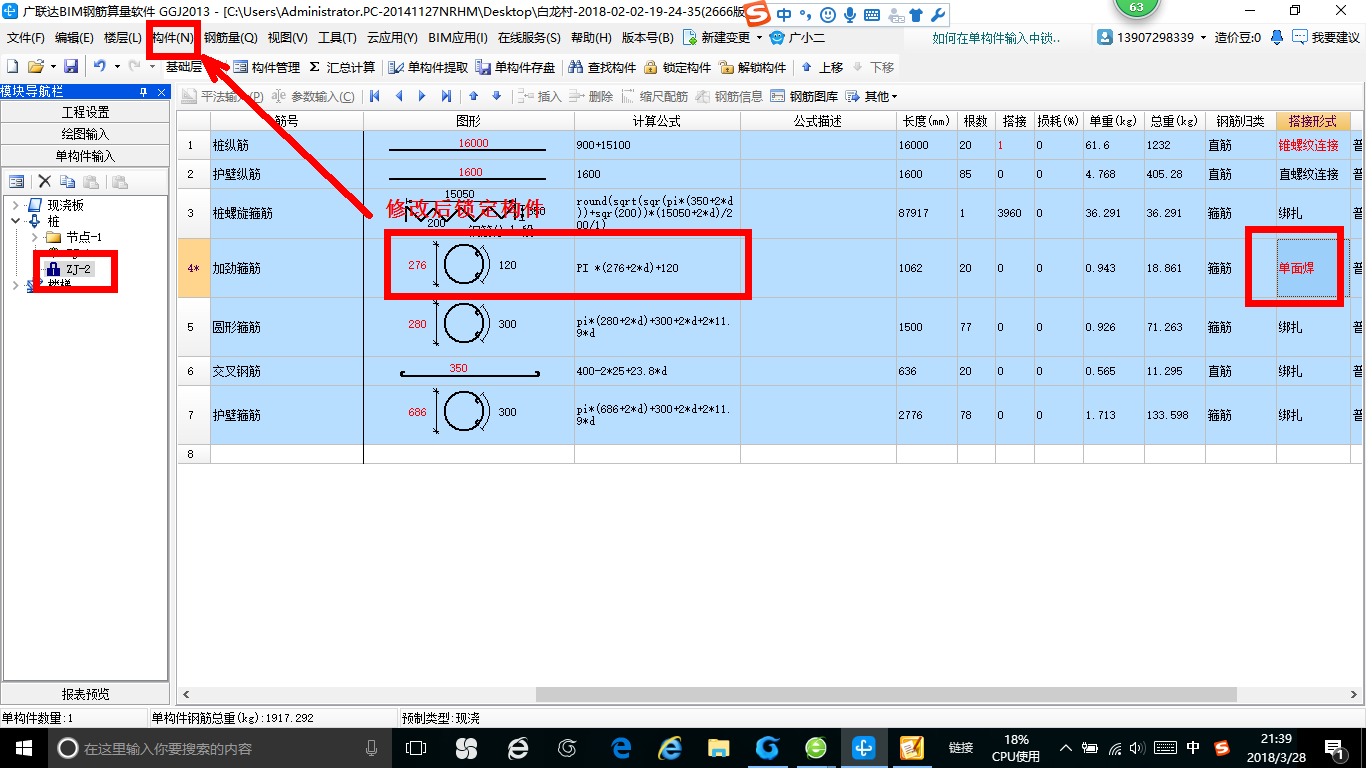Open Task View on the taskbar
Viewport: 1366px width, 768px height.
(x=416, y=747)
